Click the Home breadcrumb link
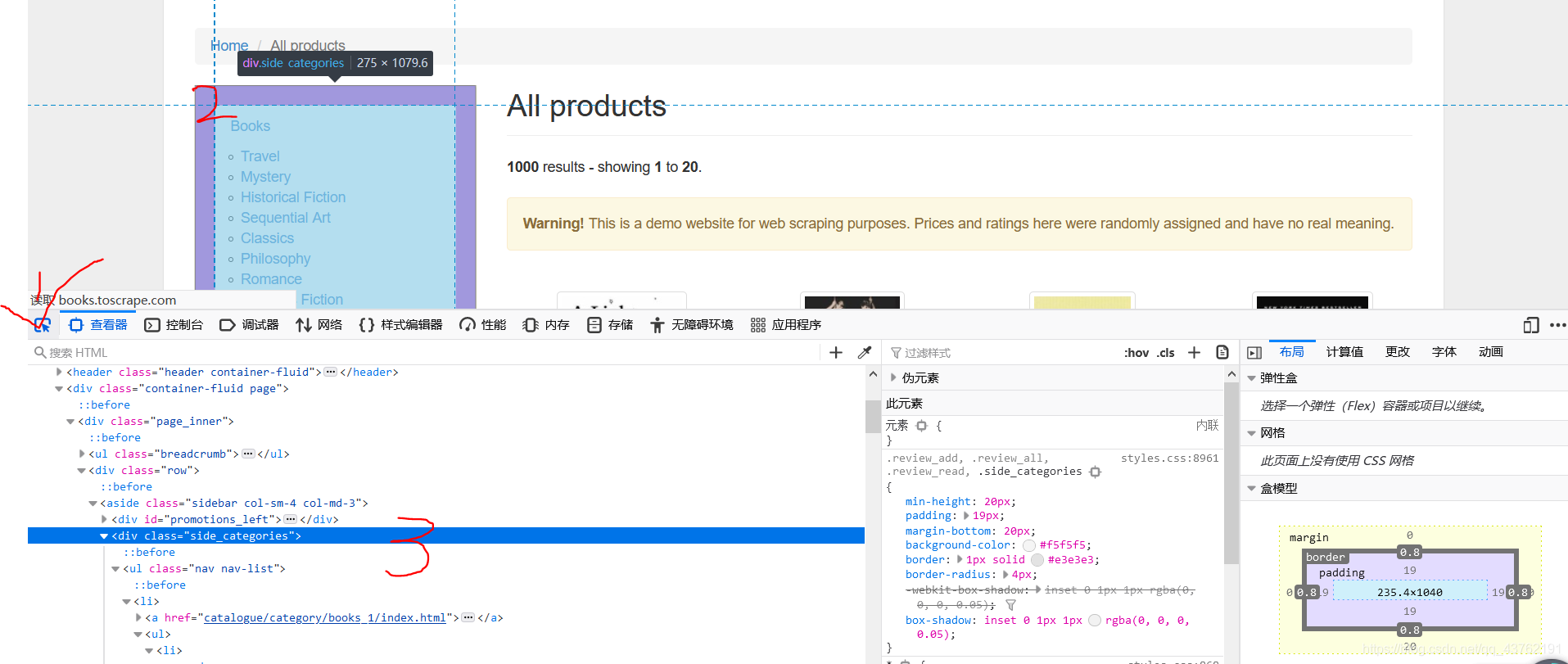 point(230,46)
